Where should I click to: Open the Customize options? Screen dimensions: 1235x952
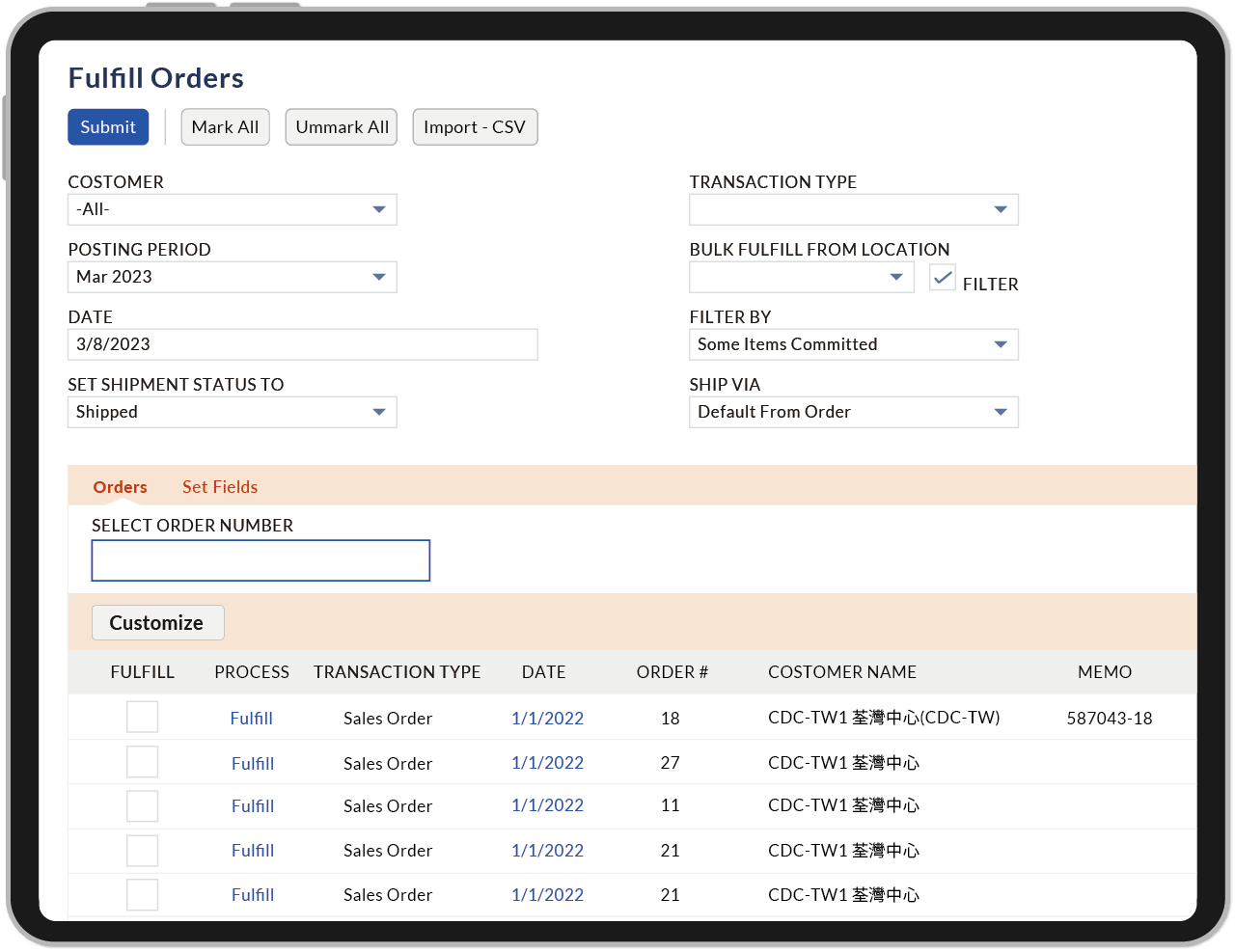pos(157,622)
